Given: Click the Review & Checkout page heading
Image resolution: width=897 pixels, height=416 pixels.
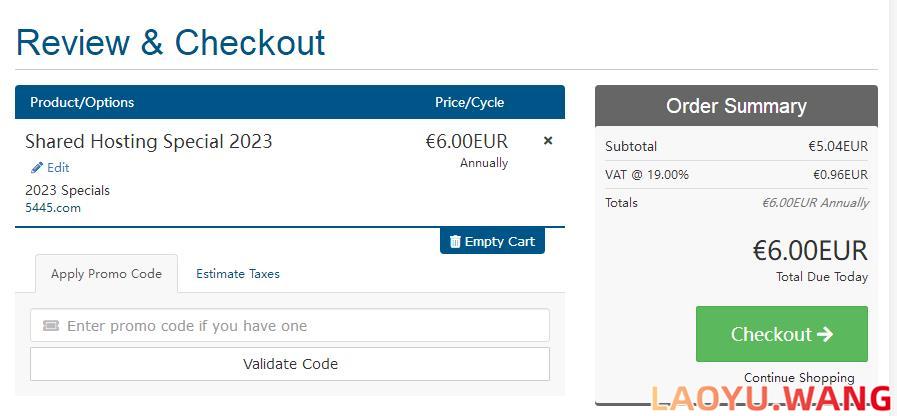Looking at the screenshot, I should 170,42.
